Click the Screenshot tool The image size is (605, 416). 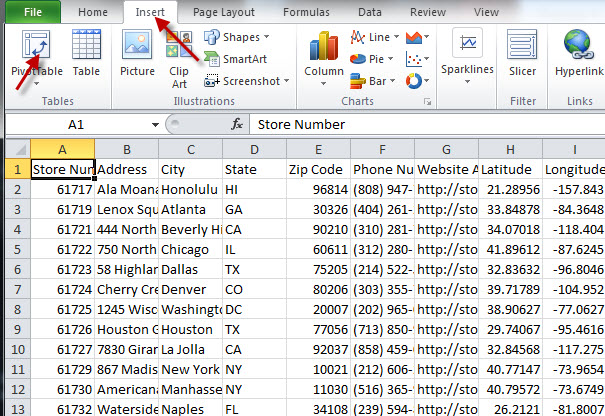[246, 81]
